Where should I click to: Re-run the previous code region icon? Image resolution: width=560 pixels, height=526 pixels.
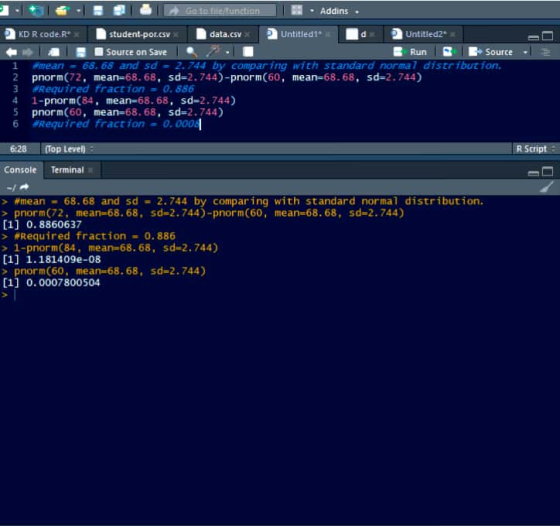(449, 52)
